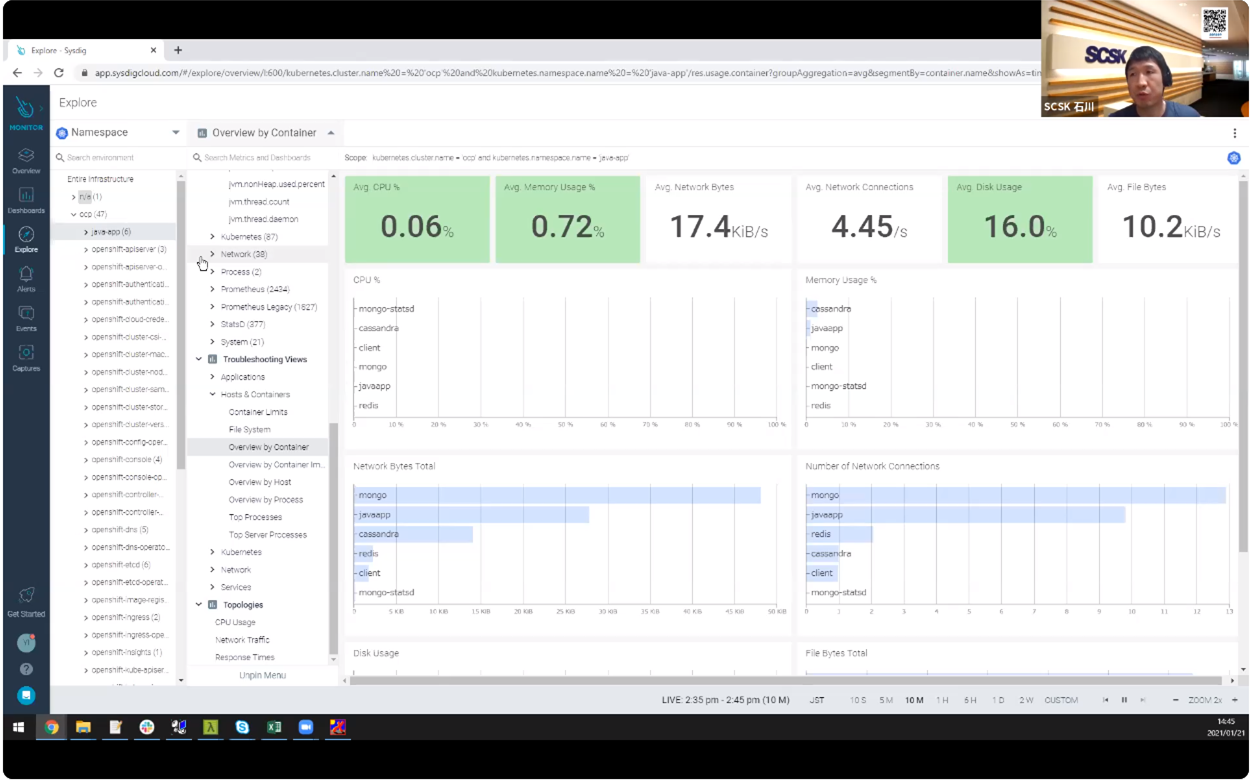This screenshot has width=1250, height=781.
Task: Pause the live time navigation
Action: (x=1124, y=700)
